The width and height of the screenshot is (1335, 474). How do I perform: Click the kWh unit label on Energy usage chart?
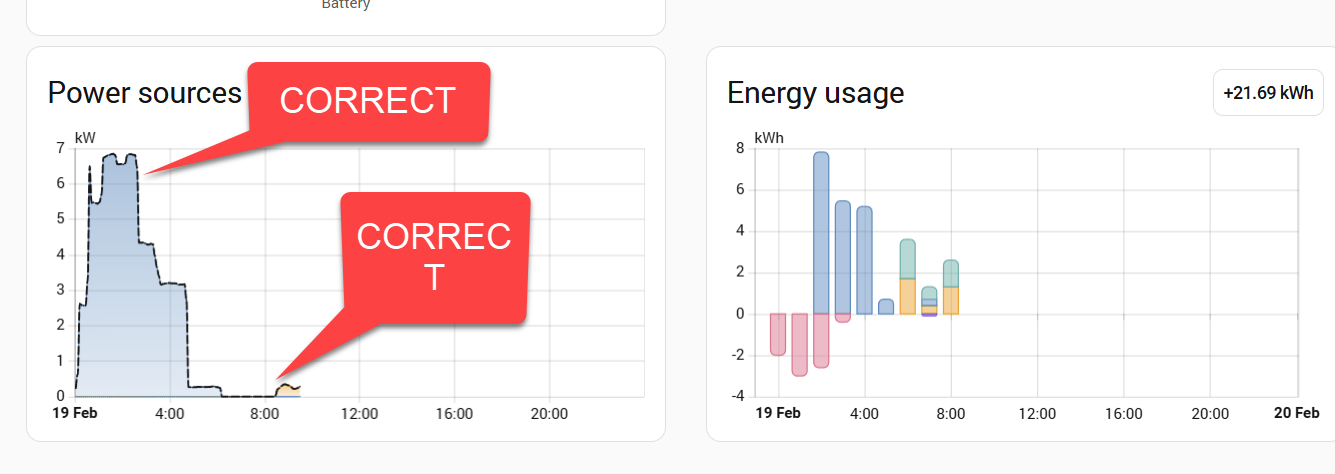(768, 136)
